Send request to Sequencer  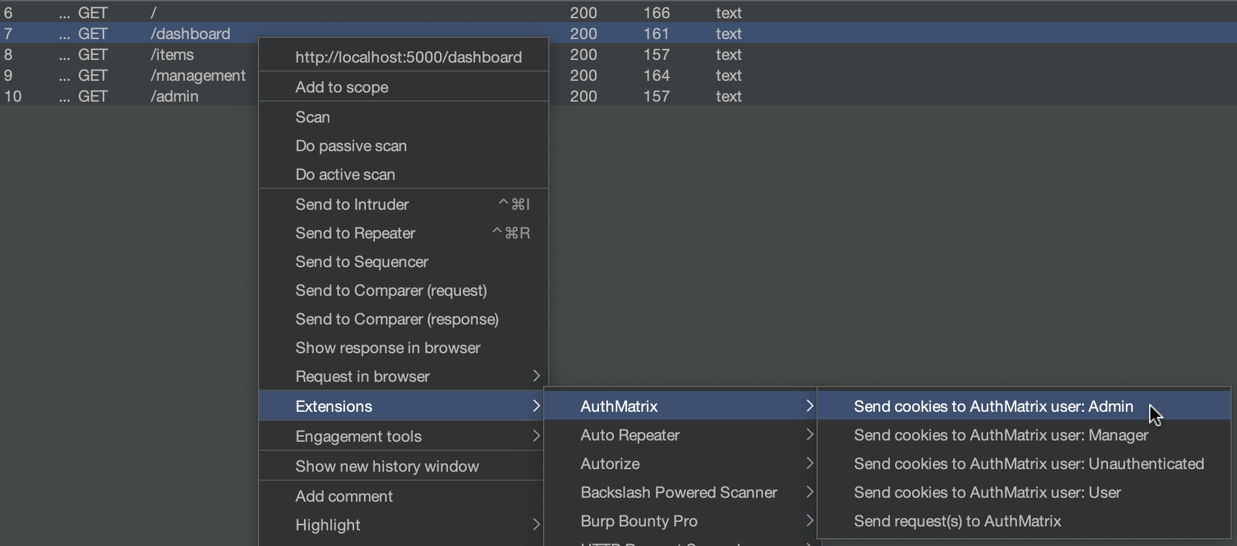(x=403, y=262)
